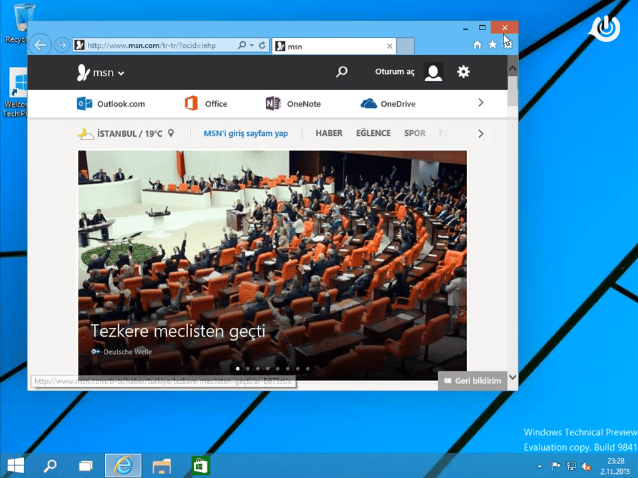Open the Outlook.com link
Screen dimensions: 638x478
pyautogui.click(x=111, y=103)
